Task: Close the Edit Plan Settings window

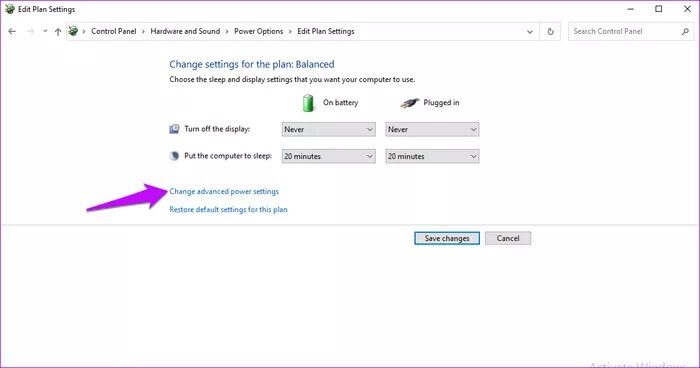Action: click(688, 9)
